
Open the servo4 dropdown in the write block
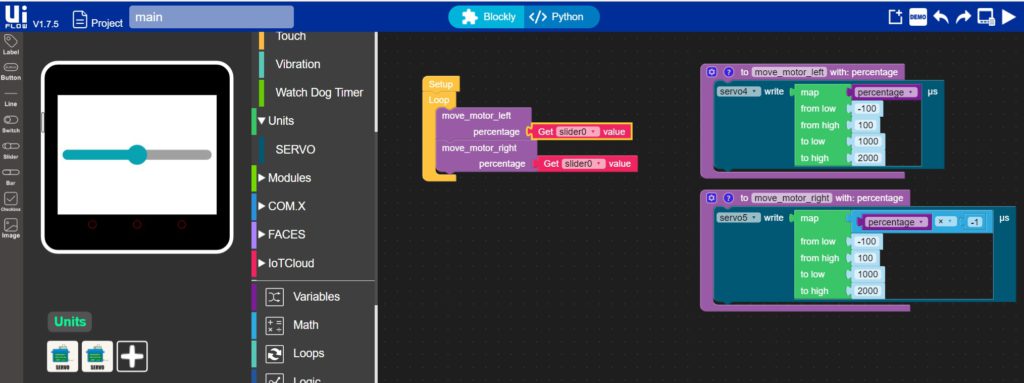[739, 92]
